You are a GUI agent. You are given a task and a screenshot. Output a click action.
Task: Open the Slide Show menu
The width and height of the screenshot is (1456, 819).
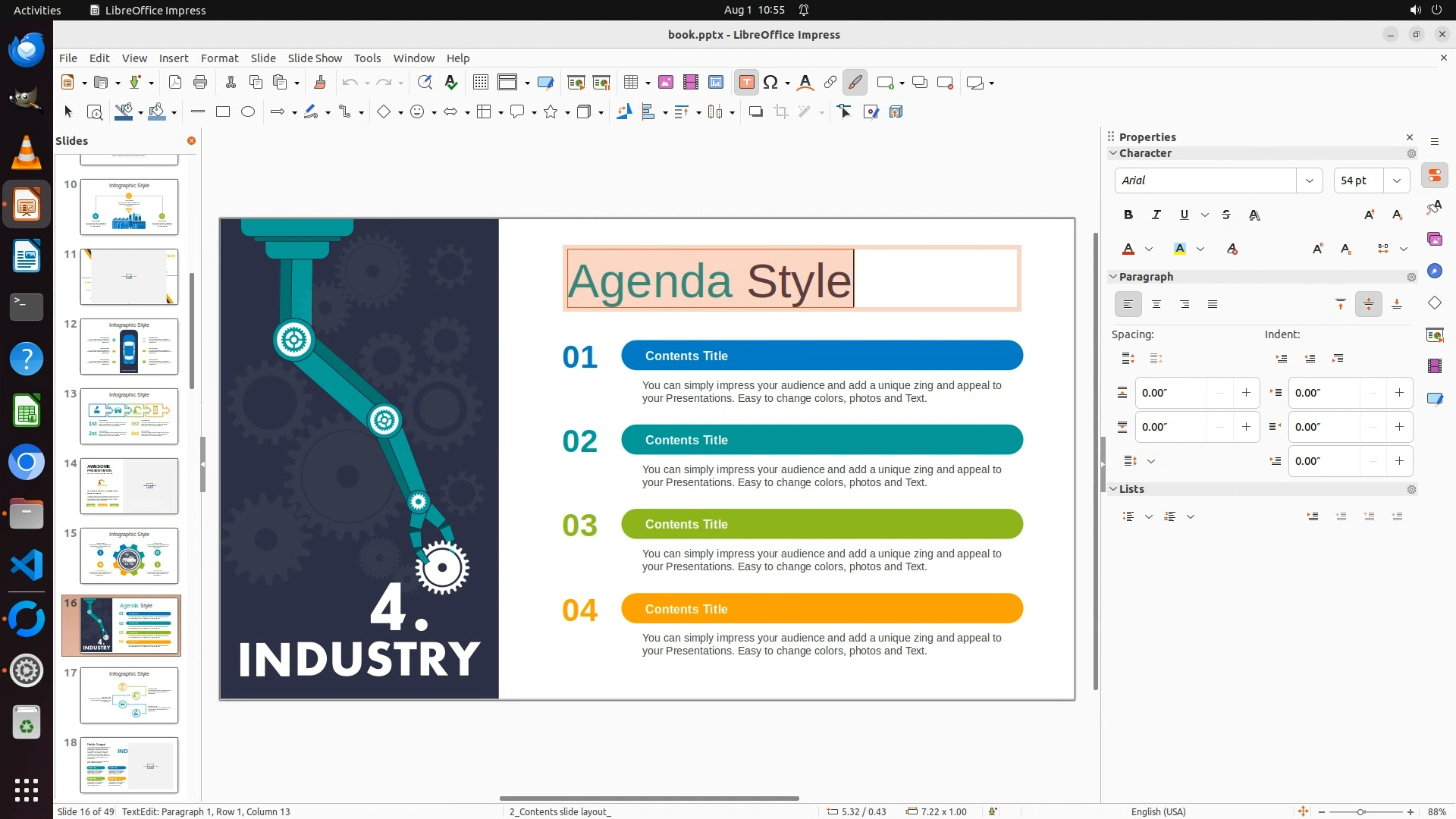tap(314, 58)
